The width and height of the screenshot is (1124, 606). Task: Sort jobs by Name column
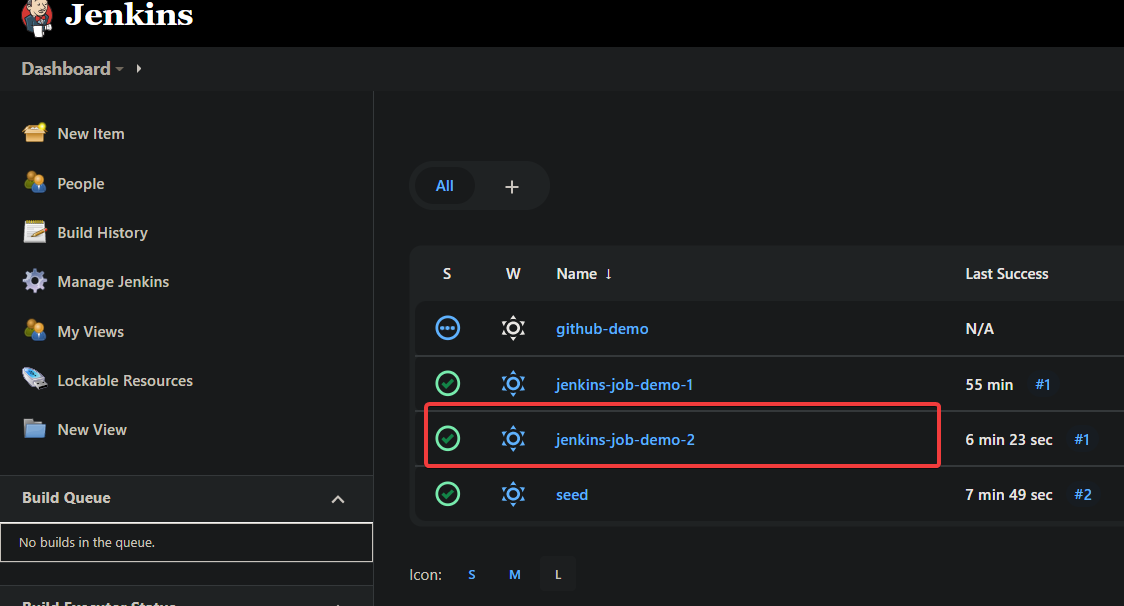point(584,274)
